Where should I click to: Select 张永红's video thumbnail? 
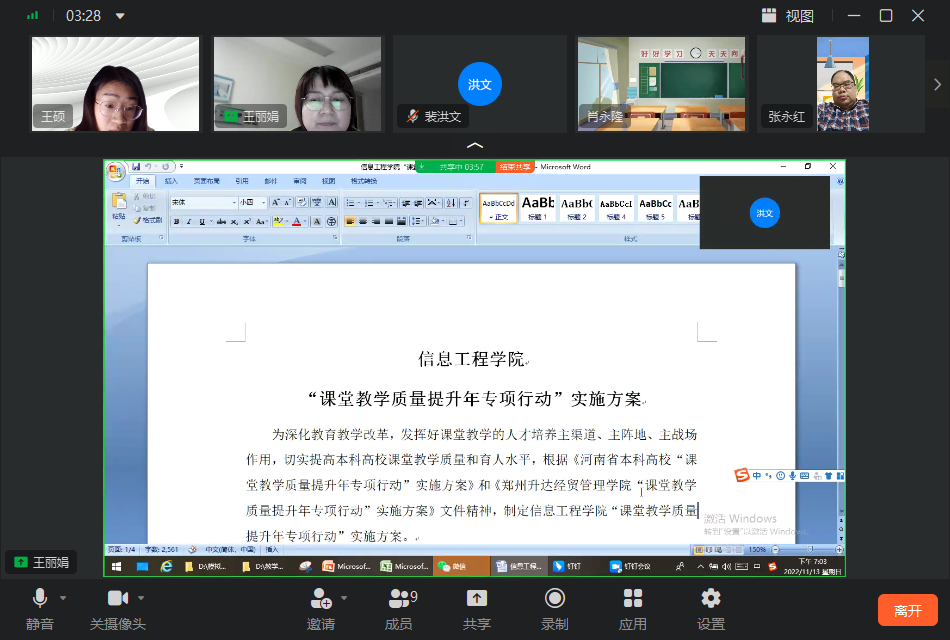click(x=840, y=84)
